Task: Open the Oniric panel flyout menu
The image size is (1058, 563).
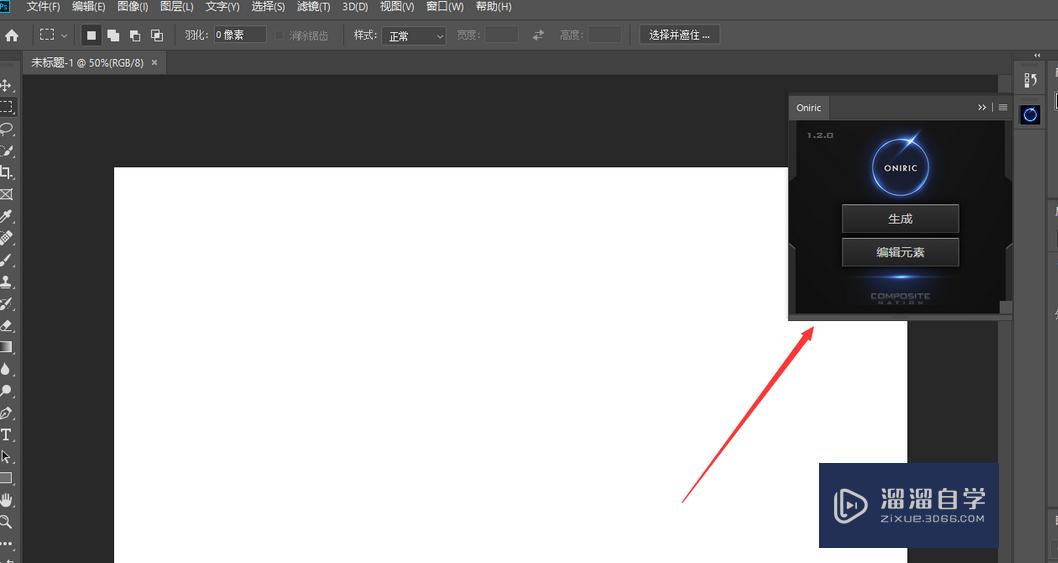Action: click(x=1003, y=107)
